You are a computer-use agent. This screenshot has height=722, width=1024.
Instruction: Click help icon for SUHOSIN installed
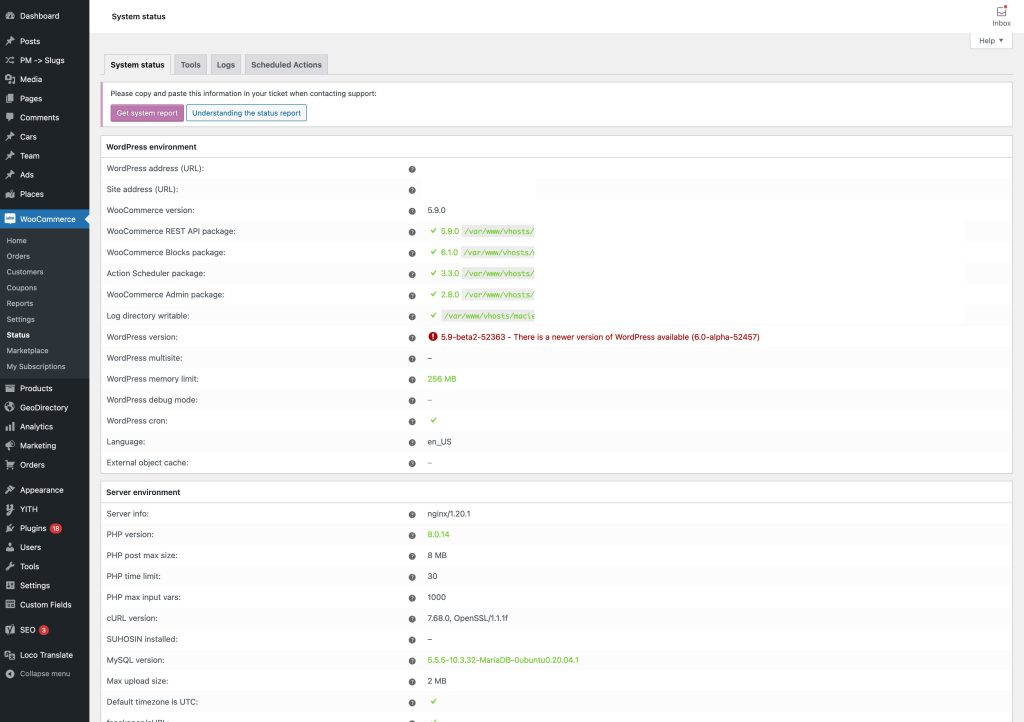click(x=412, y=640)
